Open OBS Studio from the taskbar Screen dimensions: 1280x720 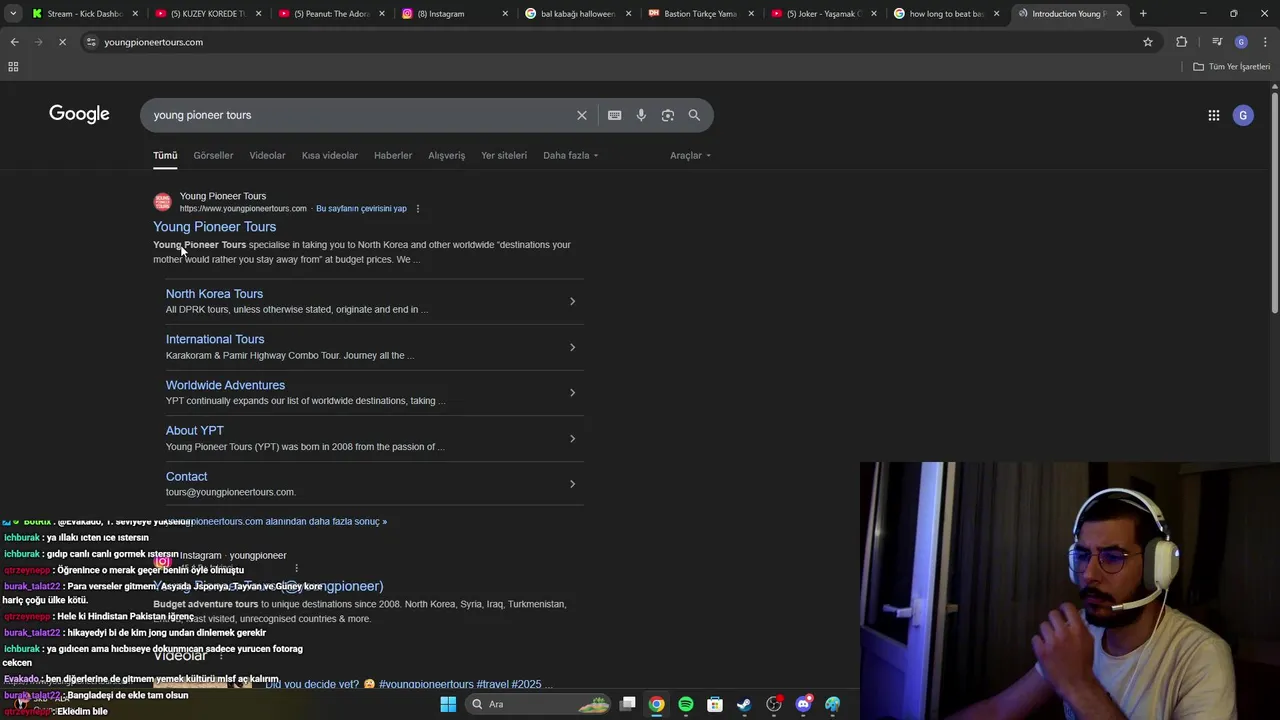(x=774, y=704)
